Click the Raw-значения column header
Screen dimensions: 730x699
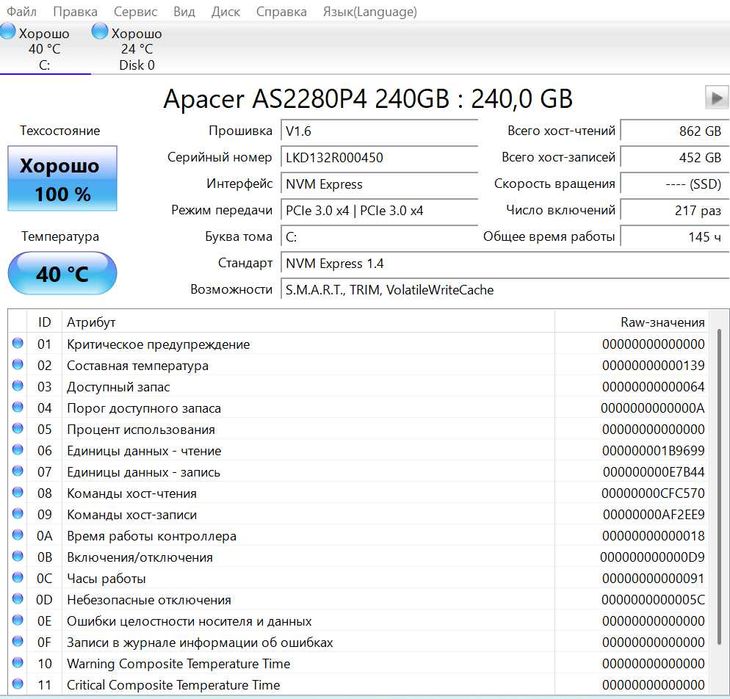(x=632, y=322)
